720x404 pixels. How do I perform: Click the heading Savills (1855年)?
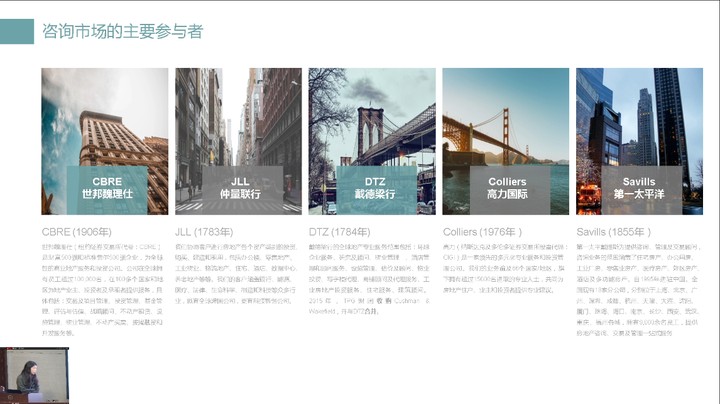[613, 232]
